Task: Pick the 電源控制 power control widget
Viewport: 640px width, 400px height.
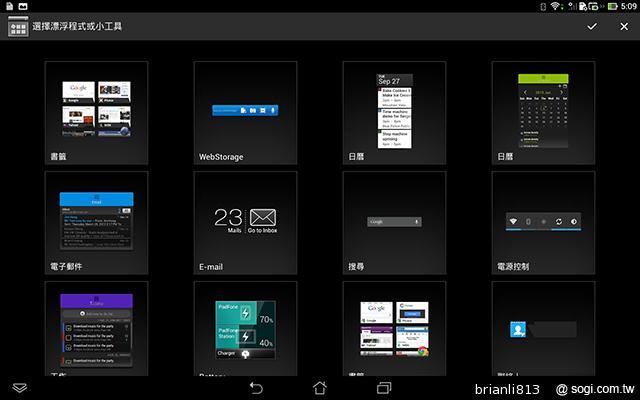Action: pyautogui.click(x=543, y=223)
